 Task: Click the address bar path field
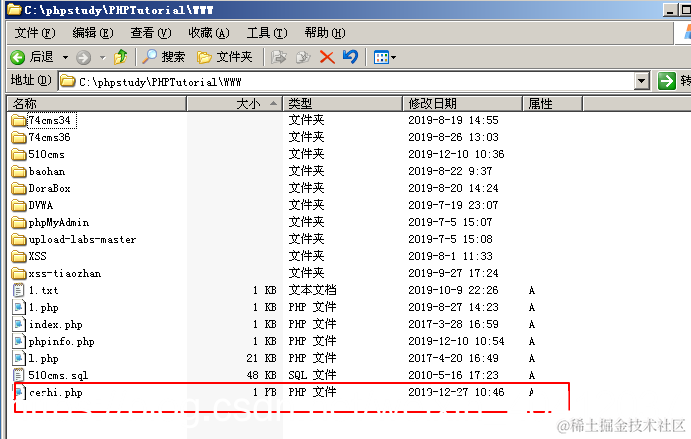tap(348, 82)
